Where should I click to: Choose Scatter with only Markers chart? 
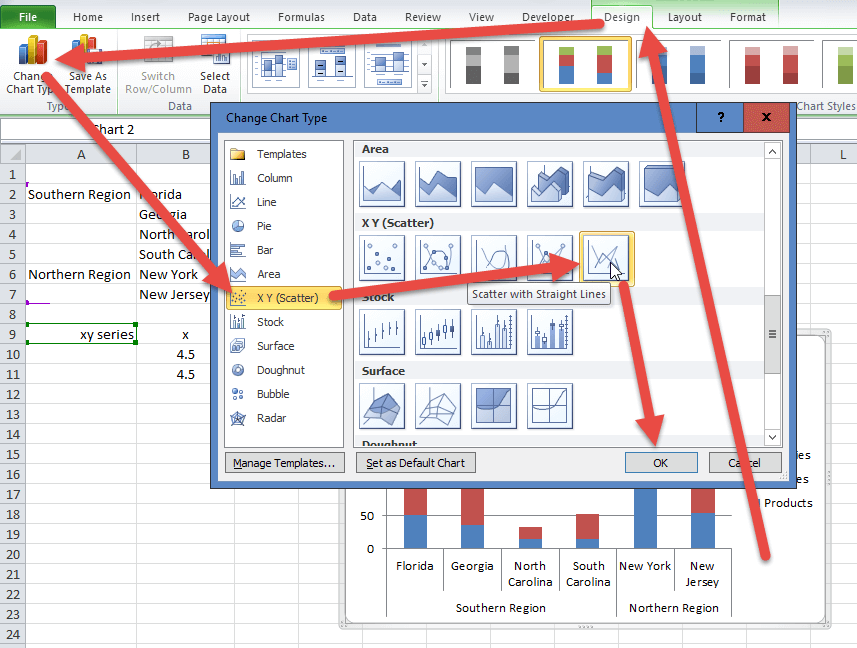click(x=382, y=258)
